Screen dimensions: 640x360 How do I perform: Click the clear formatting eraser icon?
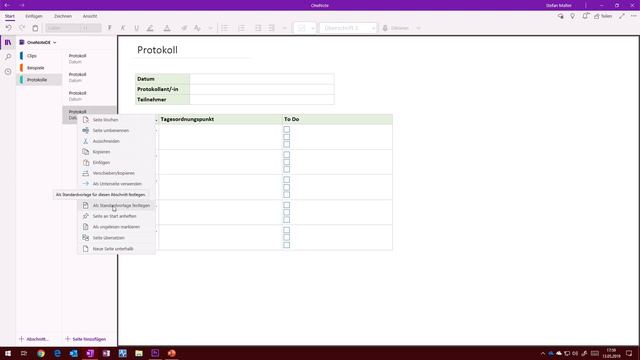184,28
